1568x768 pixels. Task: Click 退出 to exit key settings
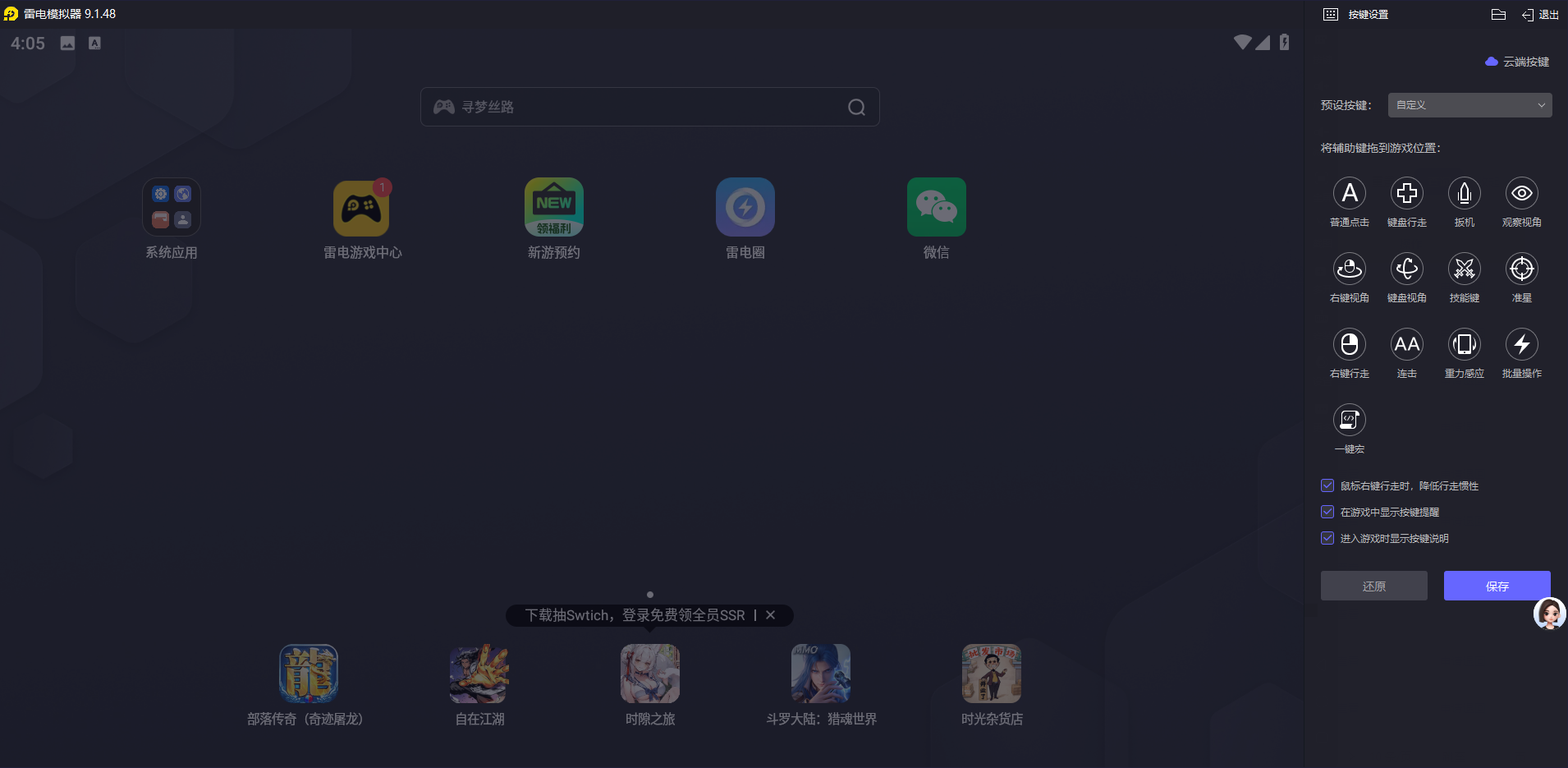1540,15
